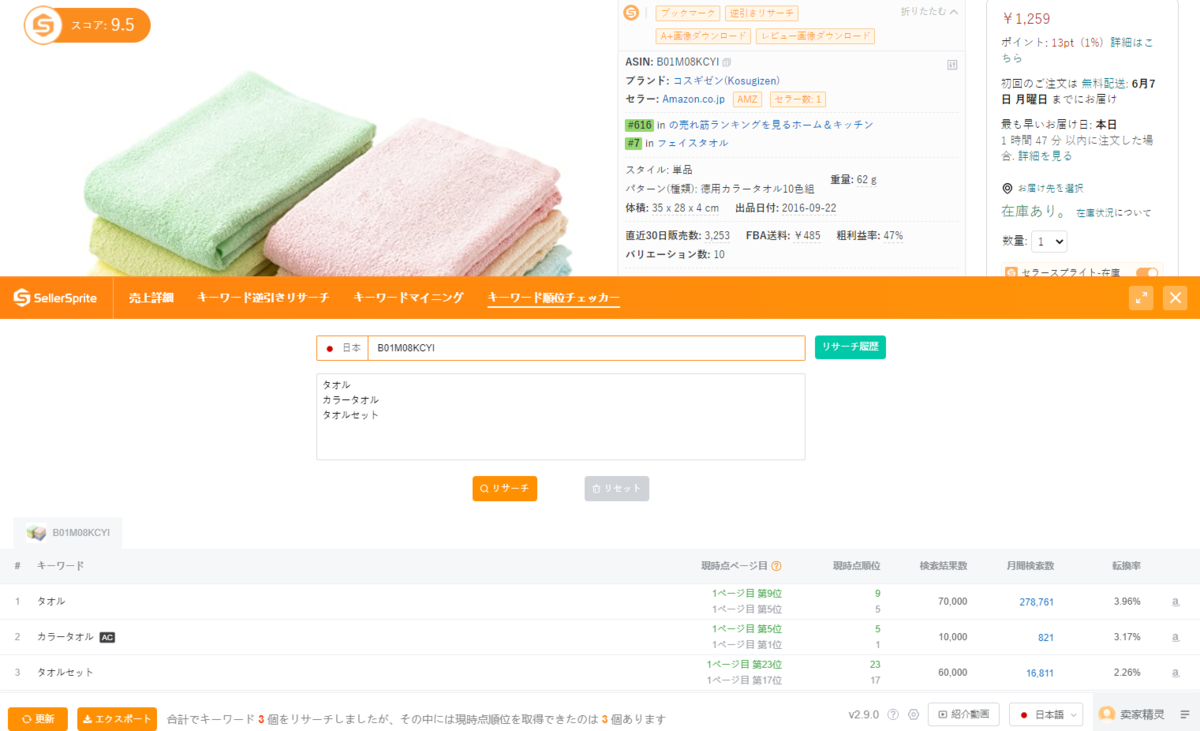This screenshot has height=731, width=1200.
Task: Click the ASIN input field
Action: click(x=586, y=348)
